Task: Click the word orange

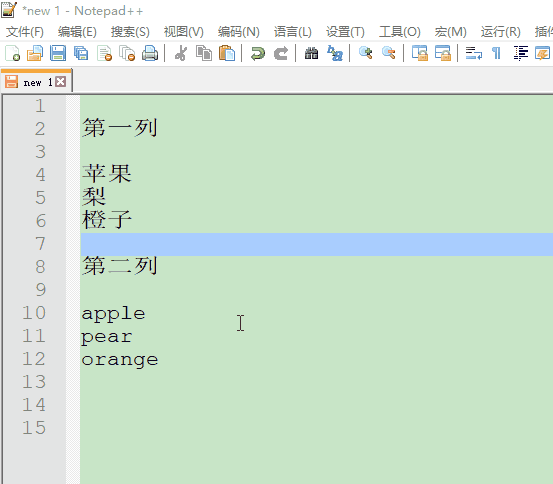Action: tap(120, 360)
